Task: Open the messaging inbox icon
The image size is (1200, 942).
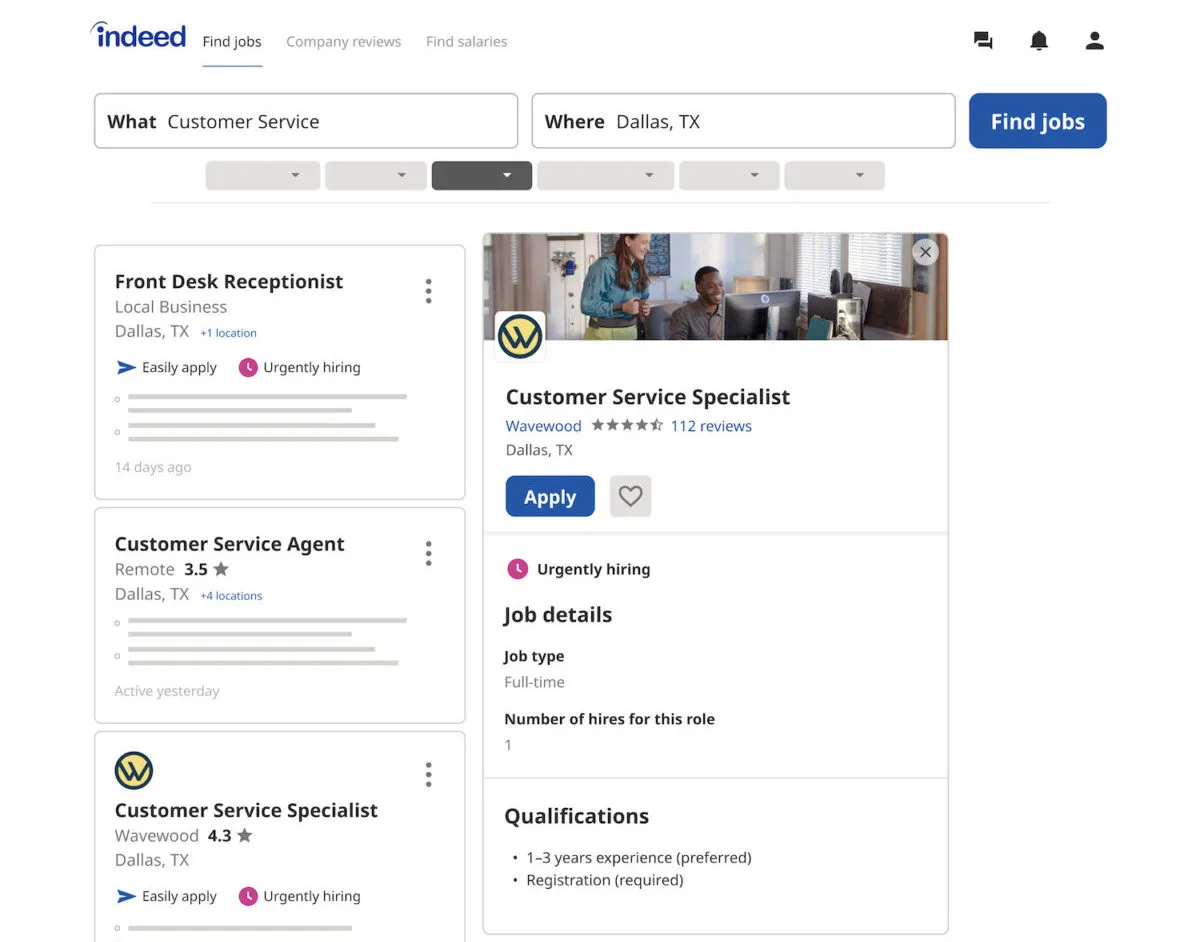Action: [983, 40]
